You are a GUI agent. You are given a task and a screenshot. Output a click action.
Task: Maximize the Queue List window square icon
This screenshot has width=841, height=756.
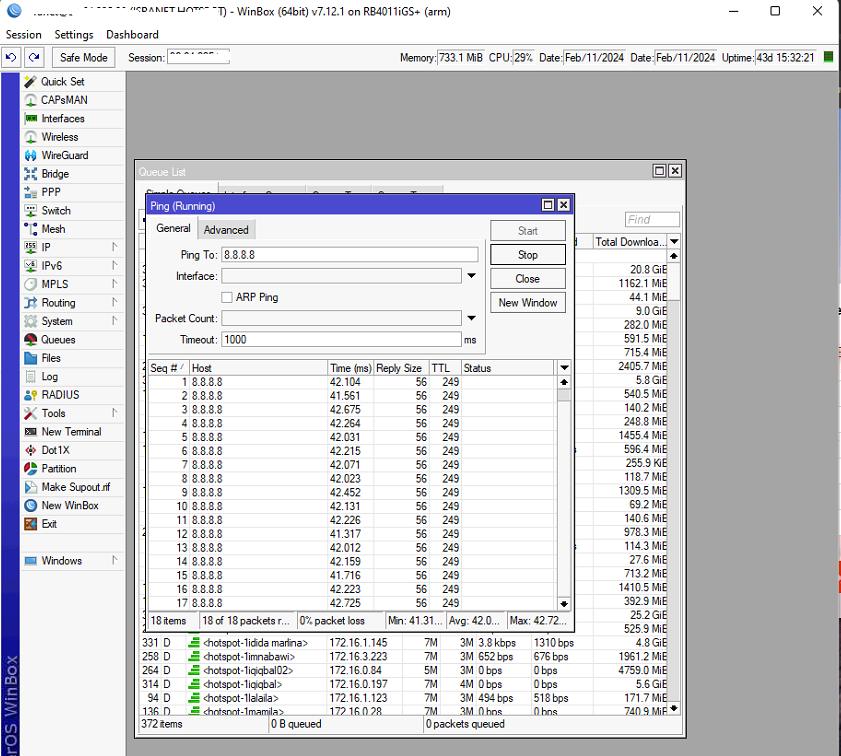(x=660, y=171)
